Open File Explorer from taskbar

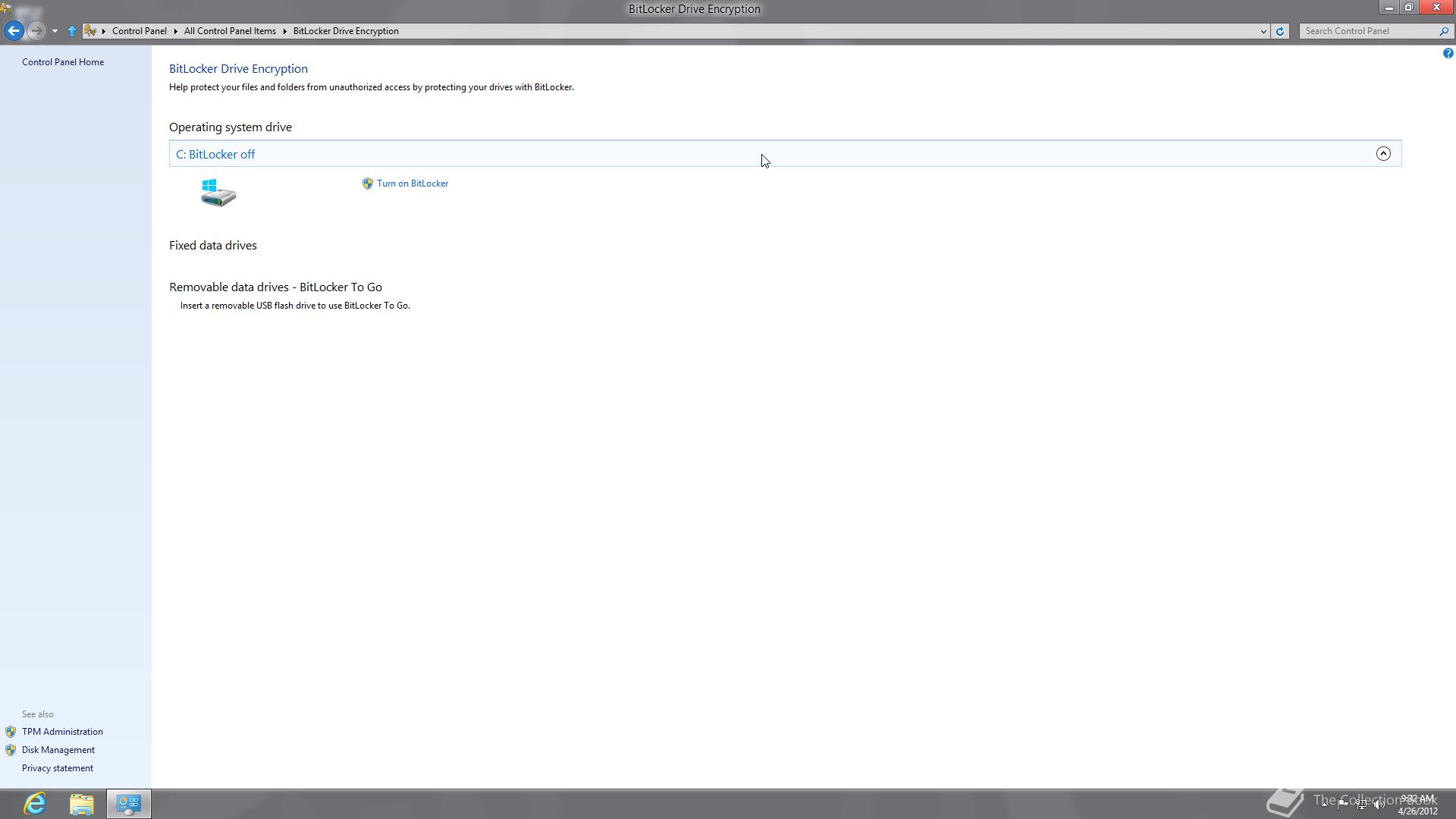tap(82, 804)
